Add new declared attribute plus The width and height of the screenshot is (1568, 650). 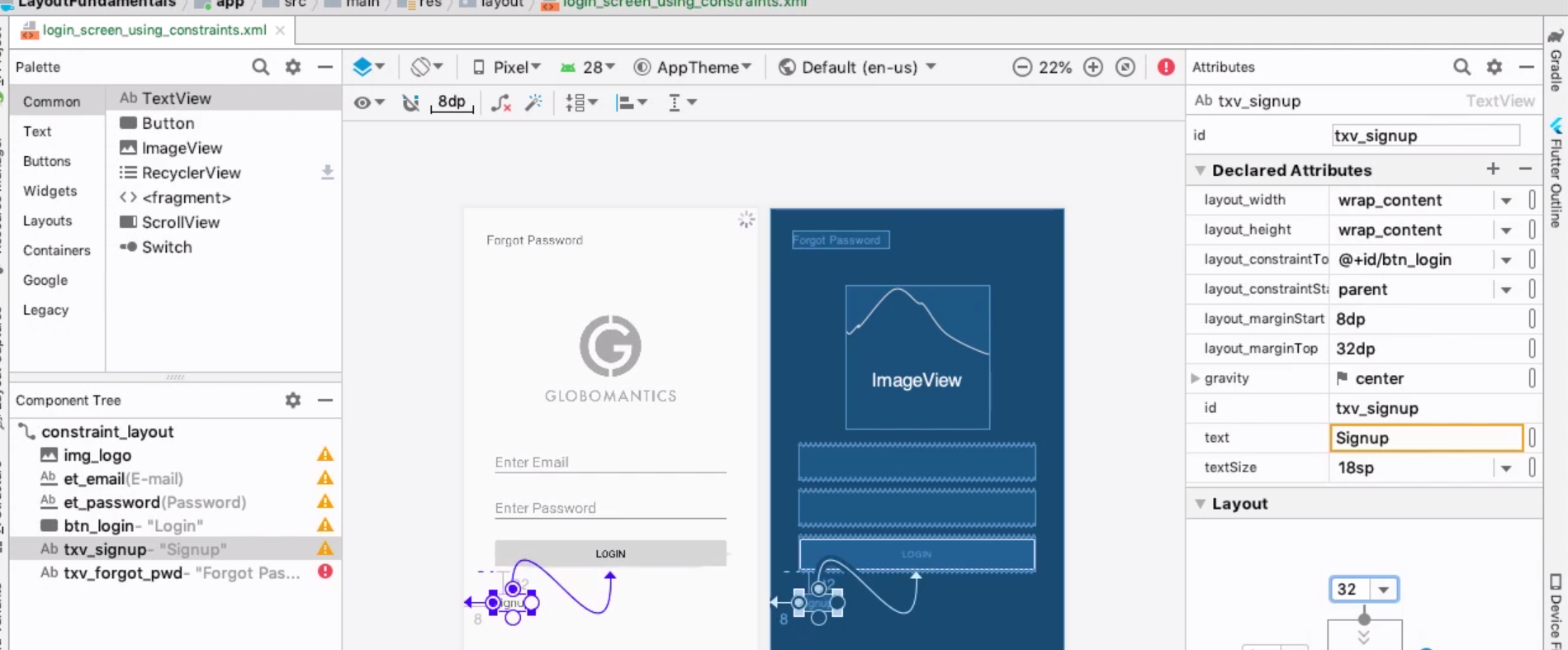(x=1493, y=168)
